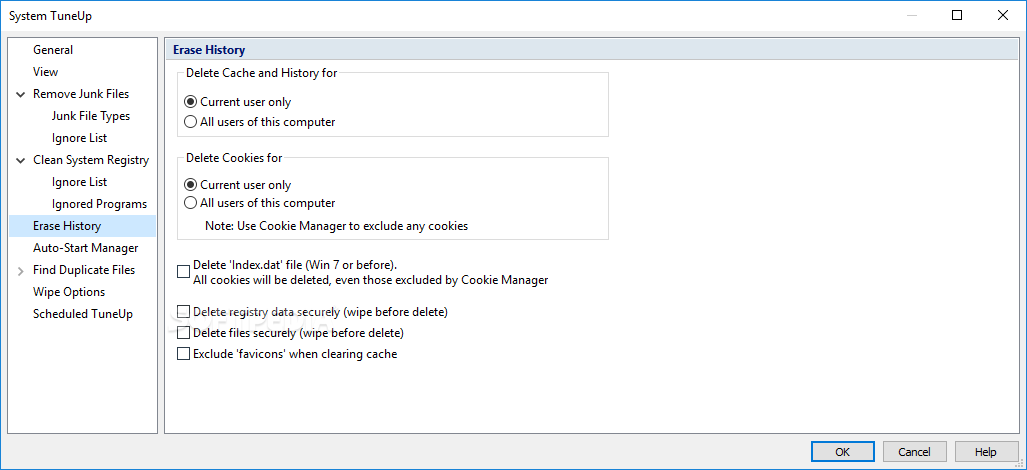Click the 'Delete Cookies for' group label
1027x470 pixels.
click(234, 158)
